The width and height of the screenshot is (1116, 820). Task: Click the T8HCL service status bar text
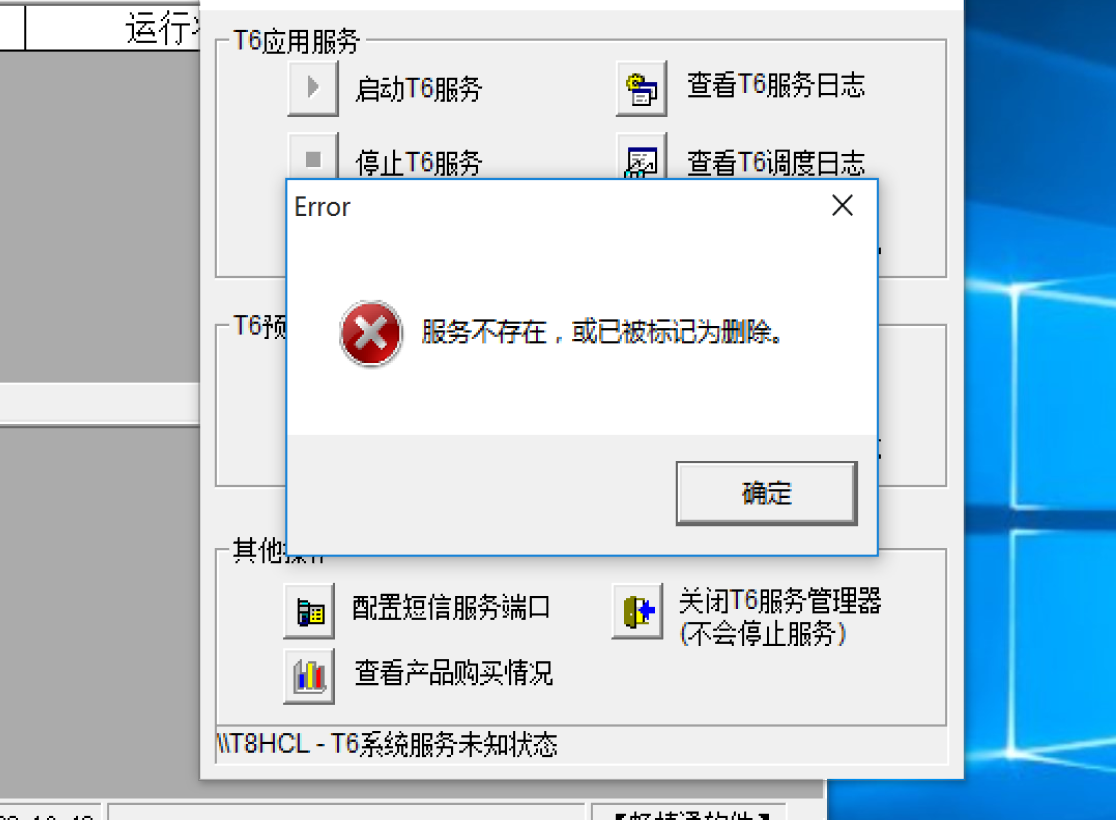pyautogui.click(x=386, y=745)
